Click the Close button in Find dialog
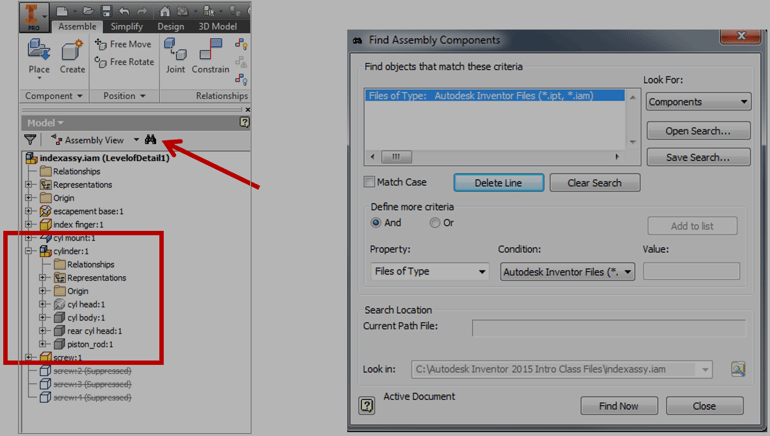Viewport: 770px width, 436px height. (704, 406)
